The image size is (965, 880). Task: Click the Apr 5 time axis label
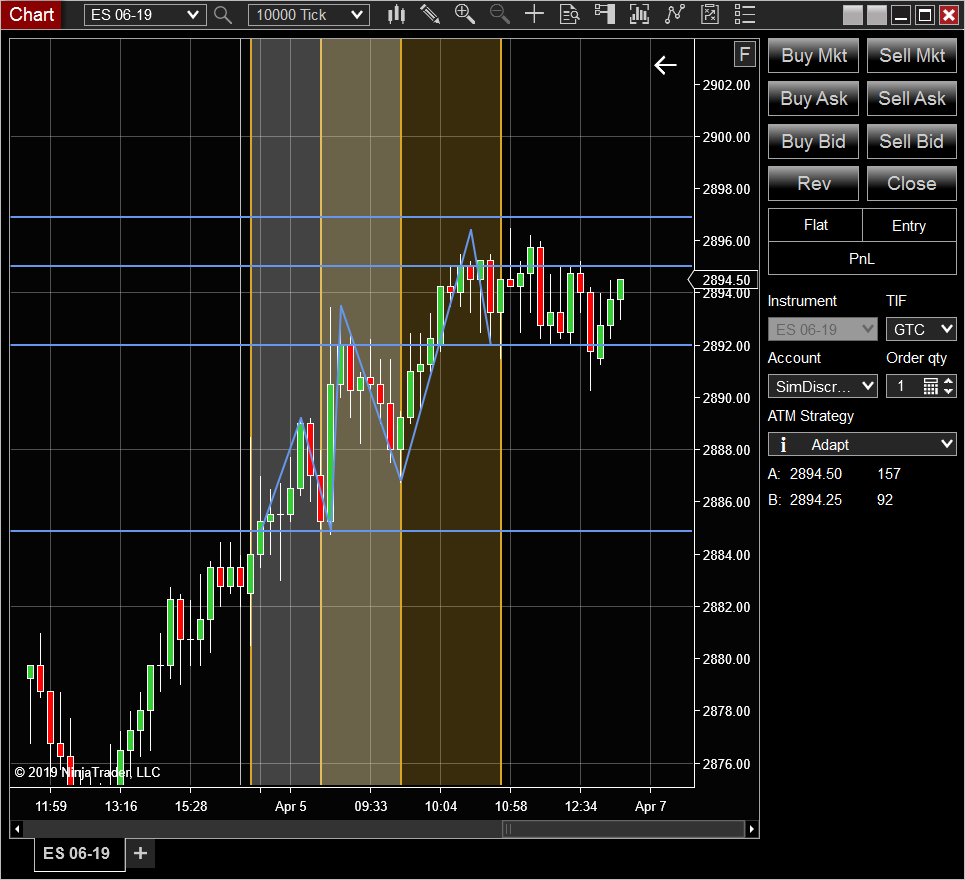click(x=290, y=806)
